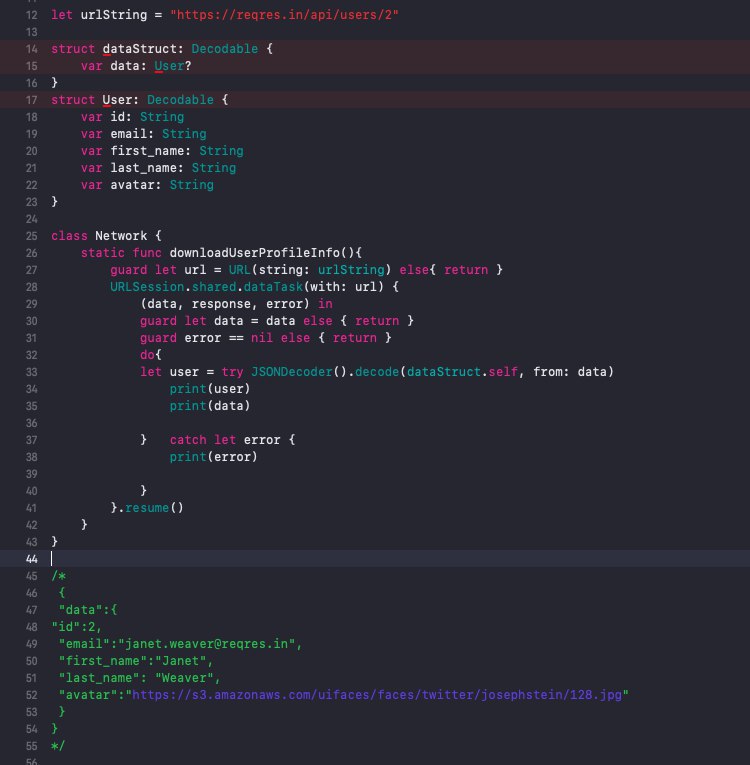The height and width of the screenshot is (765, 750).
Task: Click 'print(user)' on line 34
Action: 210,389
